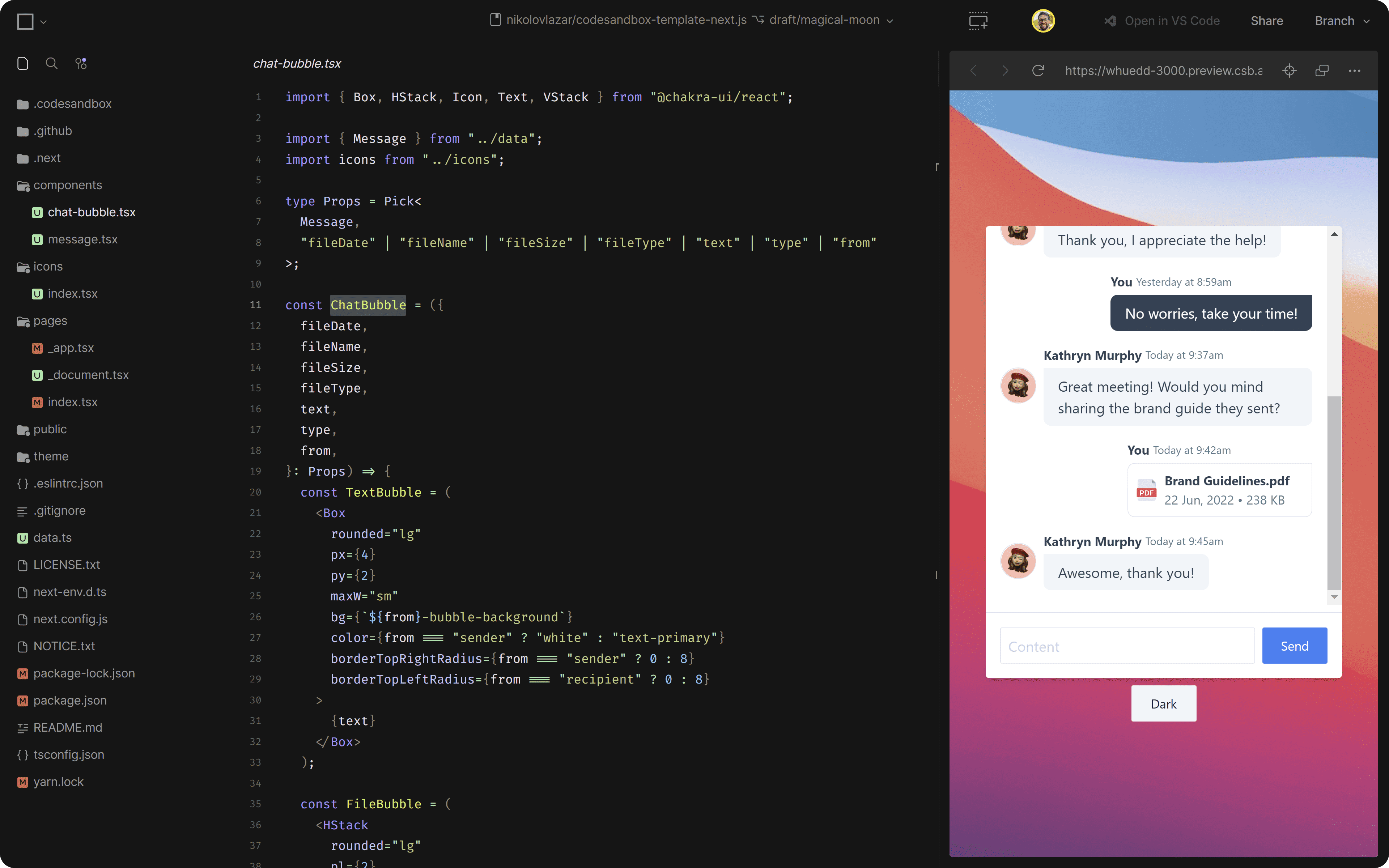Viewport: 1389px width, 868px height.
Task: Open the preview overflow menu
Action: 1355,70
